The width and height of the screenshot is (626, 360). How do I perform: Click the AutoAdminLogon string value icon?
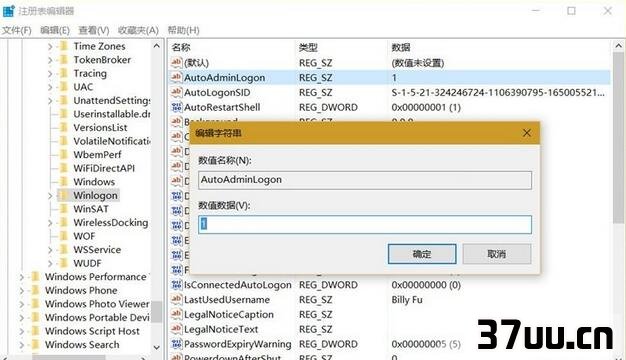176,77
